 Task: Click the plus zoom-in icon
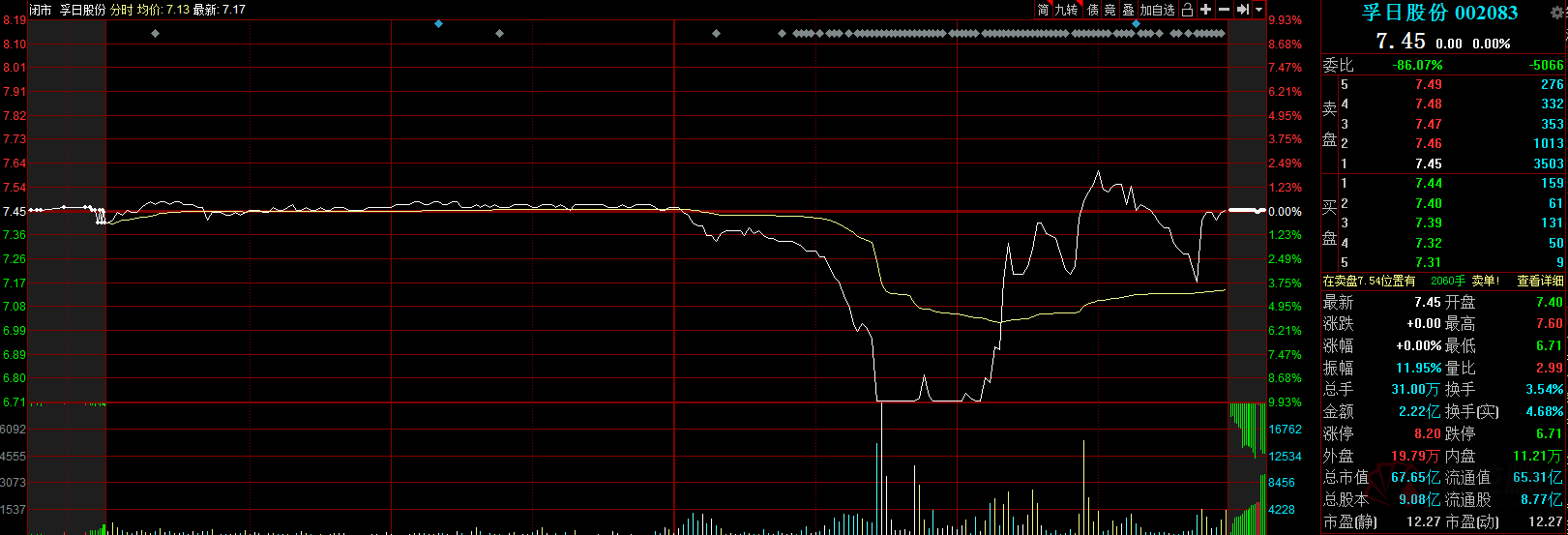pos(1206,10)
